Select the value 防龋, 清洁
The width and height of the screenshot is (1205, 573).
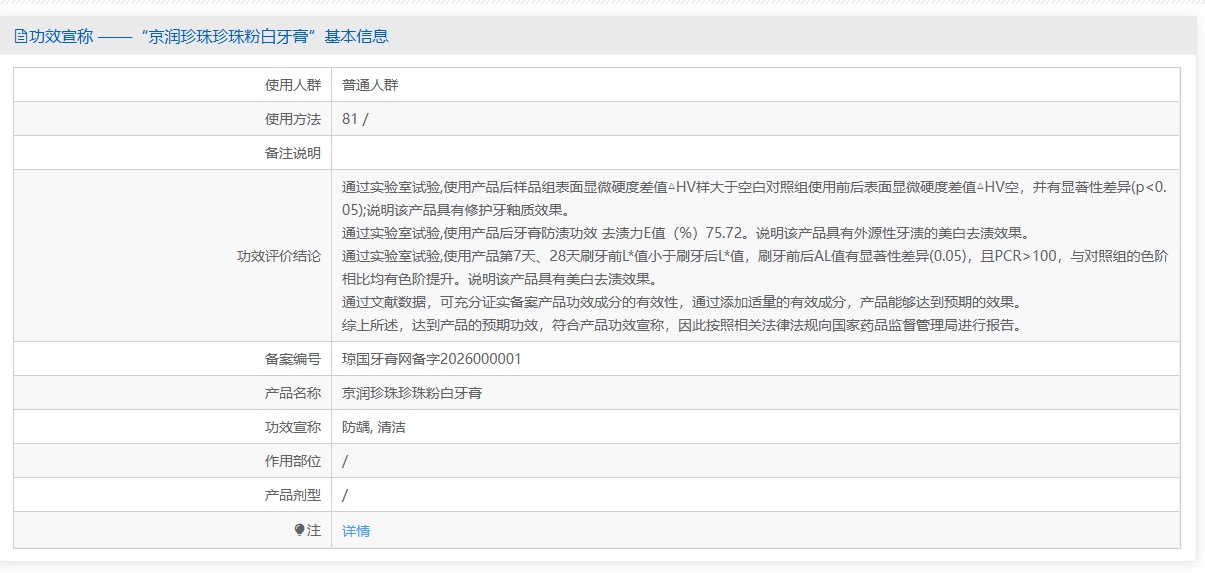tap(374, 427)
